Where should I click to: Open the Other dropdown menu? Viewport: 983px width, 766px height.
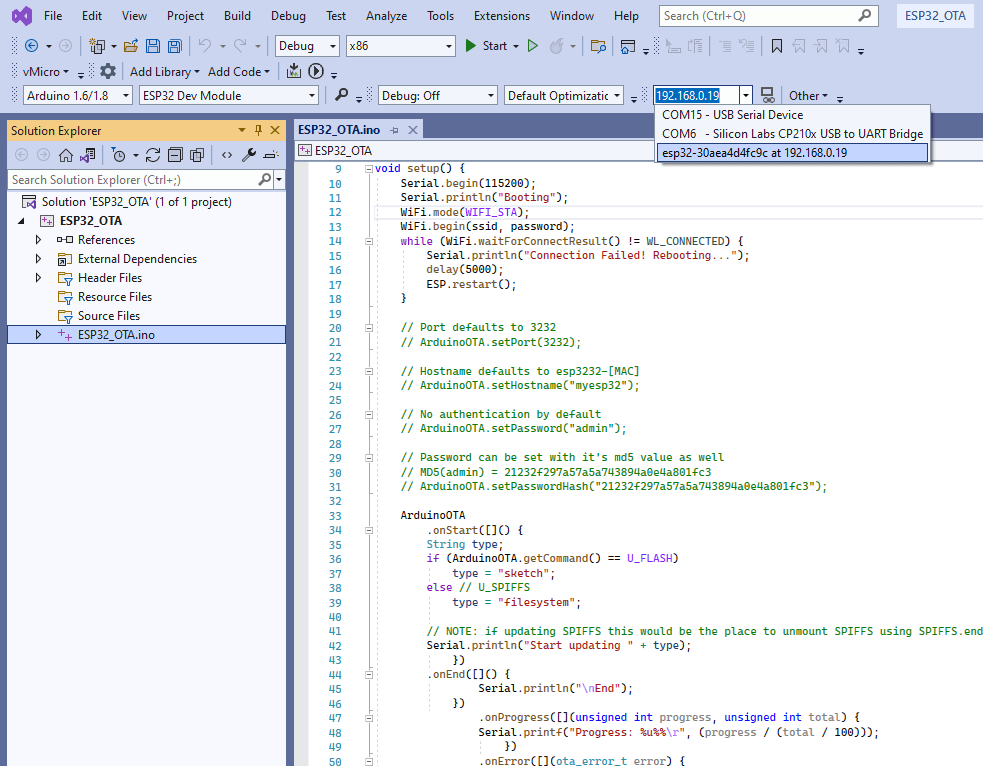pyautogui.click(x=808, y=95)
